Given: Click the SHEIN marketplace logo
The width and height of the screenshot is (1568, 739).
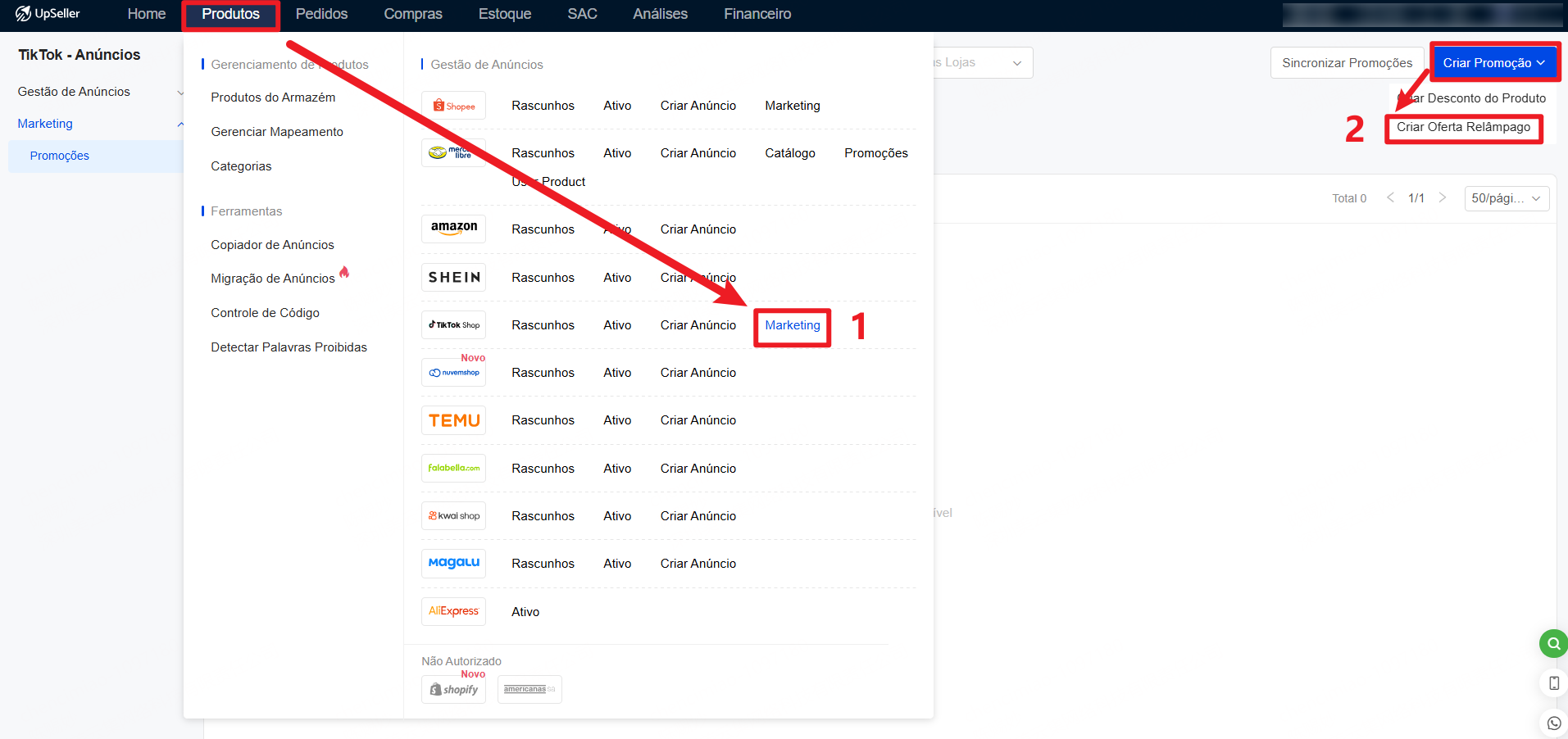Looking at the screenshot, I should [453, 277].
